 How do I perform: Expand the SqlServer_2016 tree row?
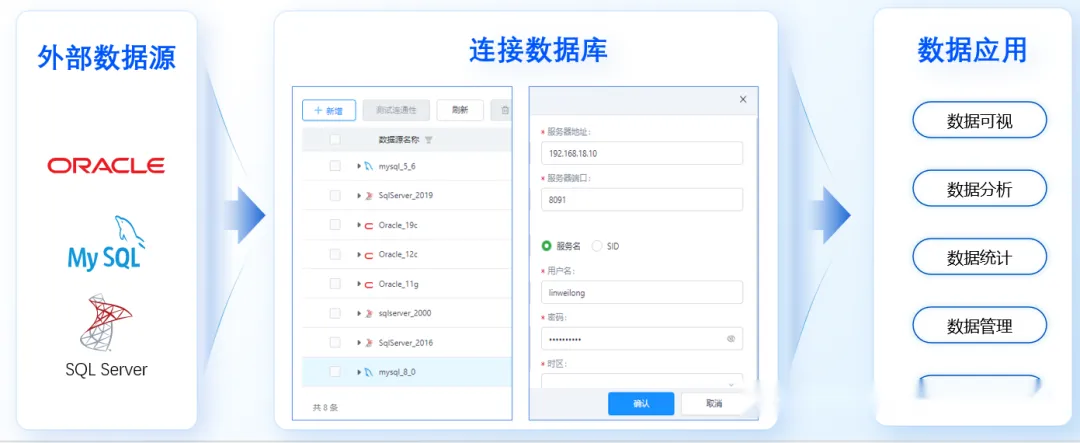359,343
